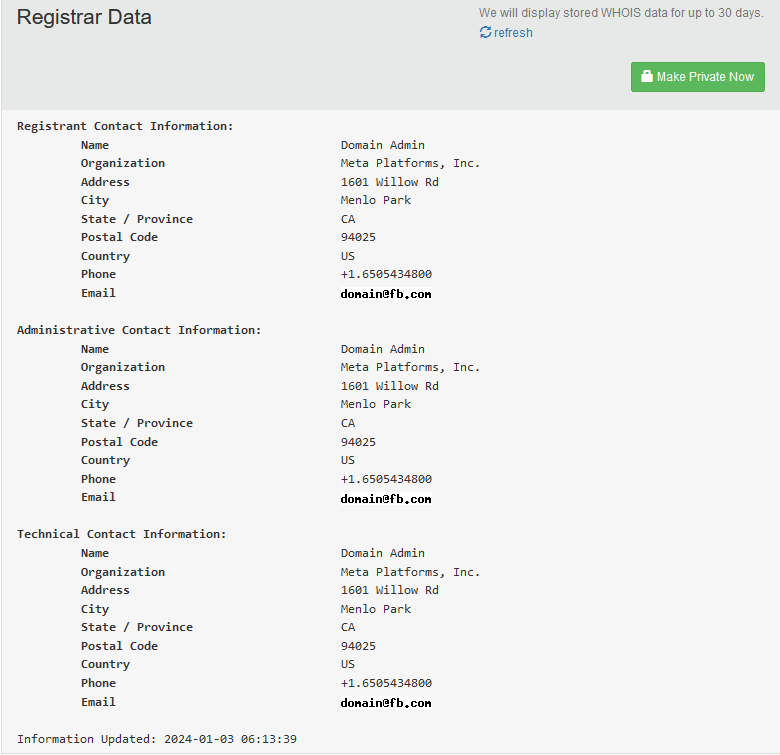Click the Registrant city Menlo Park
The width and height of the screenshot is (780, 755).
[x=376, y=200]
